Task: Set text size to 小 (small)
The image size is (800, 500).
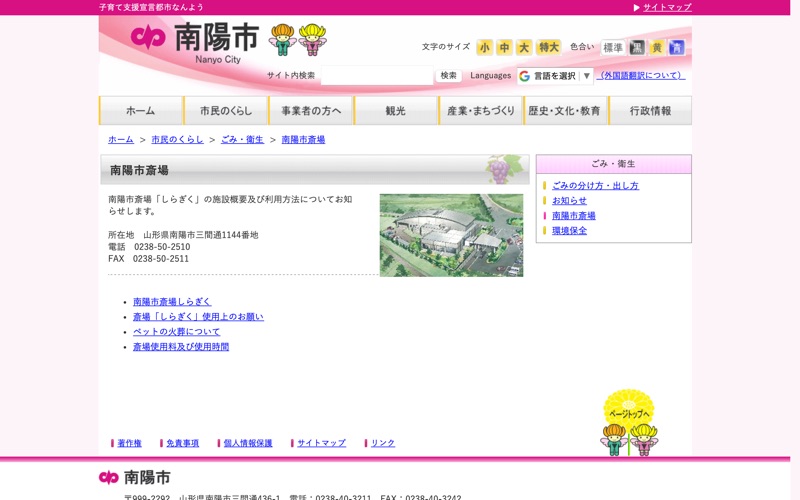Action: (x=484, y=47)
